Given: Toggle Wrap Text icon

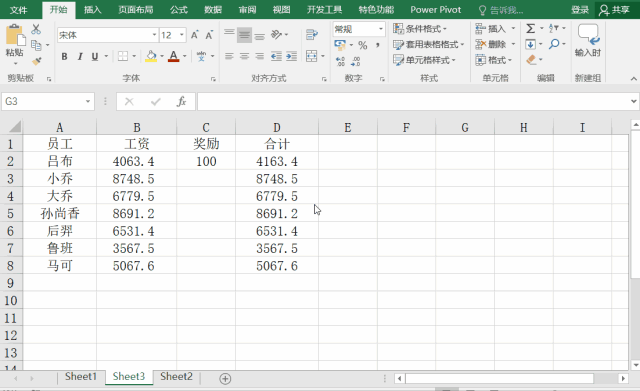Looking at the screenshot, I should 311,35.
